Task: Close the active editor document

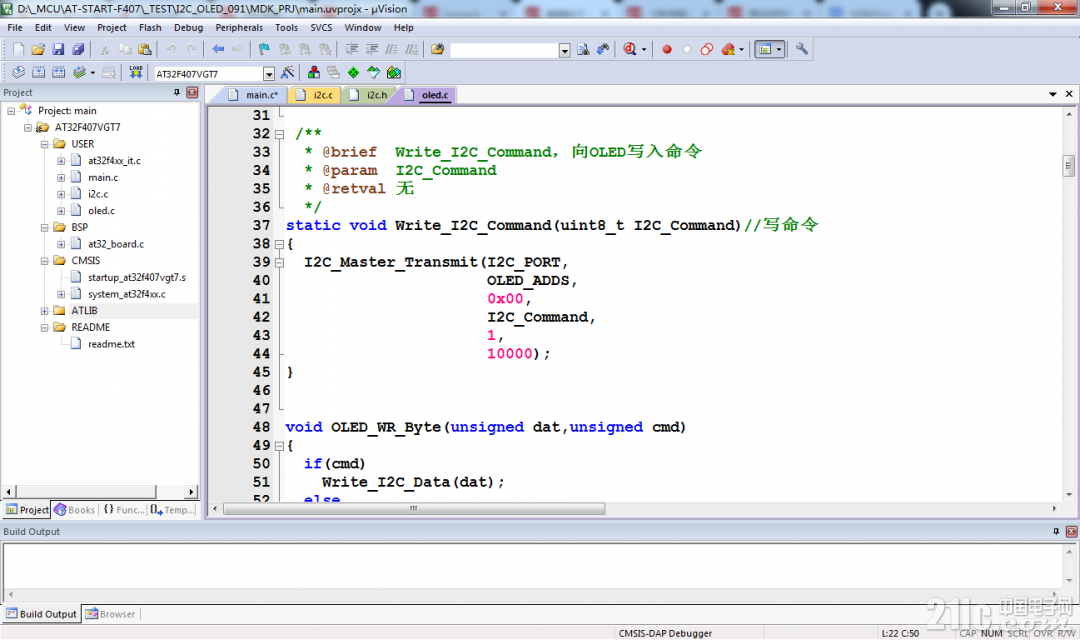Action: pos(1069,94)
